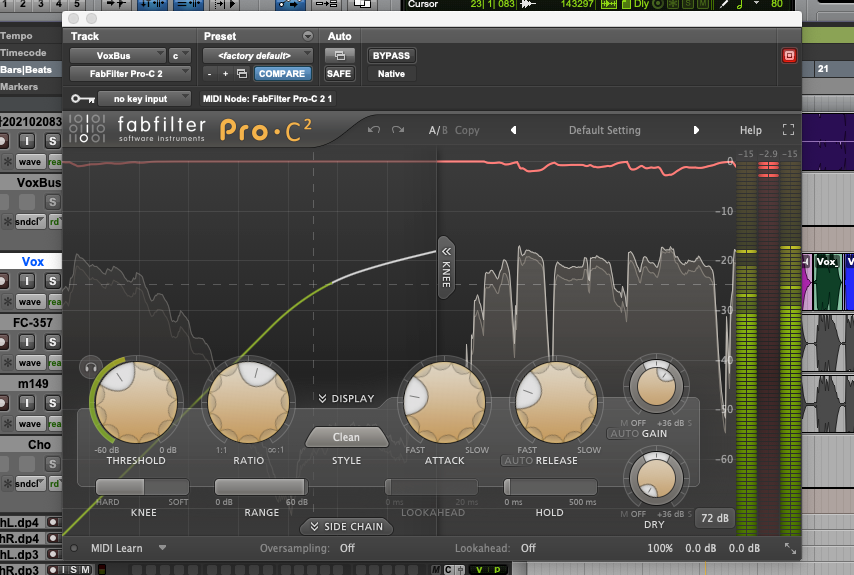Go to the previous preset arrow
The height and width of the screenshot is (575, 854).
tap(513, 130)
